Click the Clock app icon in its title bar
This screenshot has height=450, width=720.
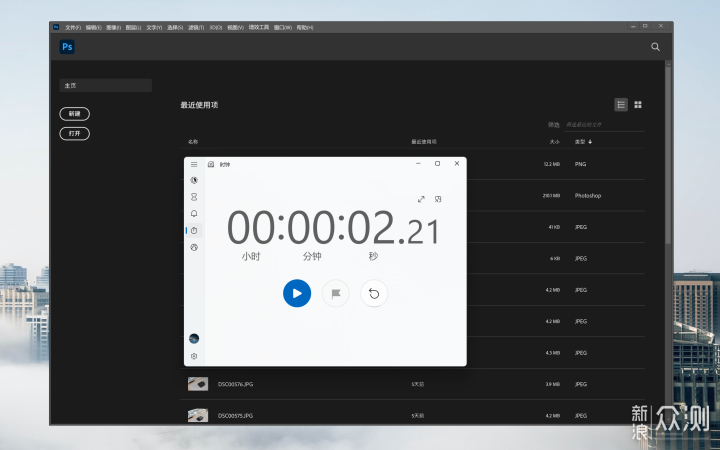pos(211,164)
